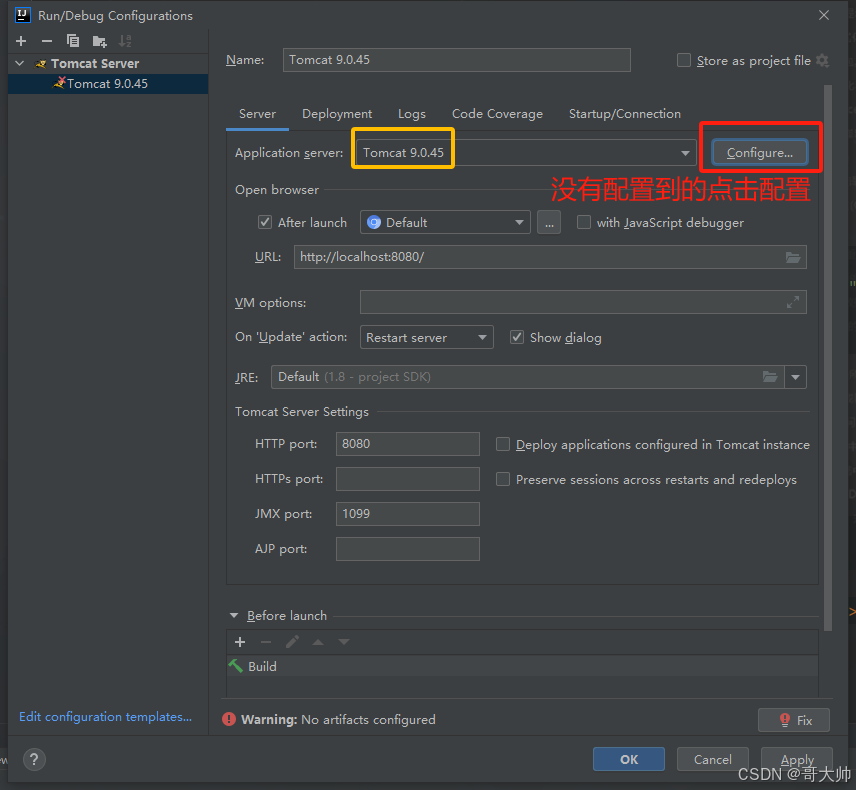Create new configuration folder icon

coord(99,41)
